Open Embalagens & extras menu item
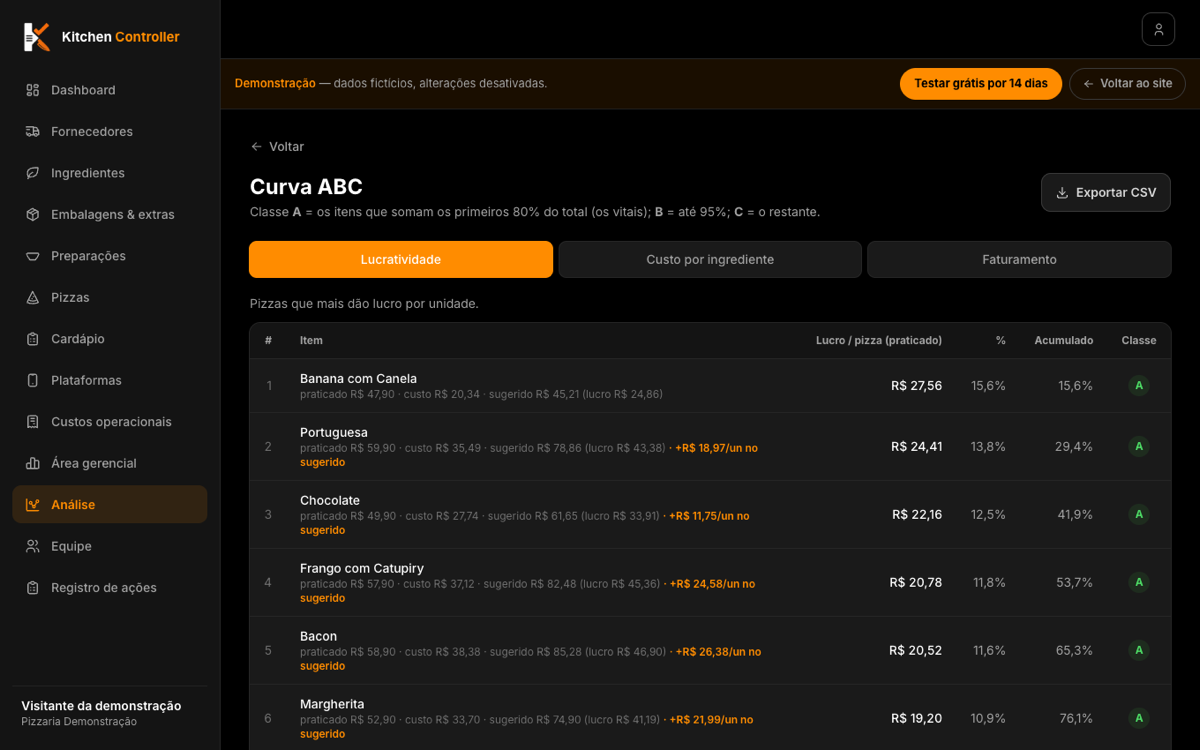 [110, 214]
